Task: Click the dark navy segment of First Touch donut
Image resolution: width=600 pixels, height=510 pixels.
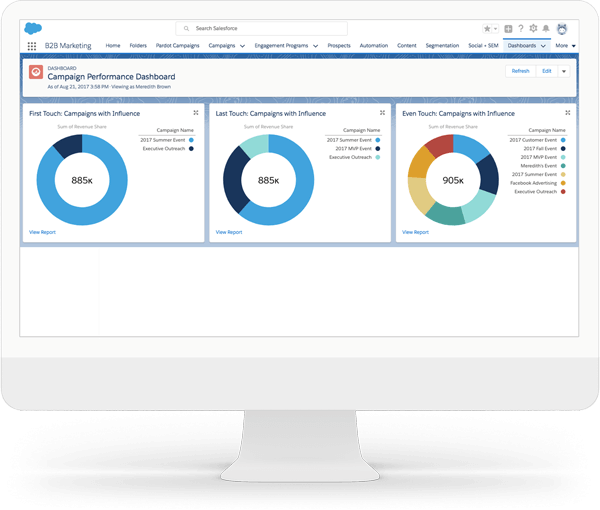Action: coord(70,146)
